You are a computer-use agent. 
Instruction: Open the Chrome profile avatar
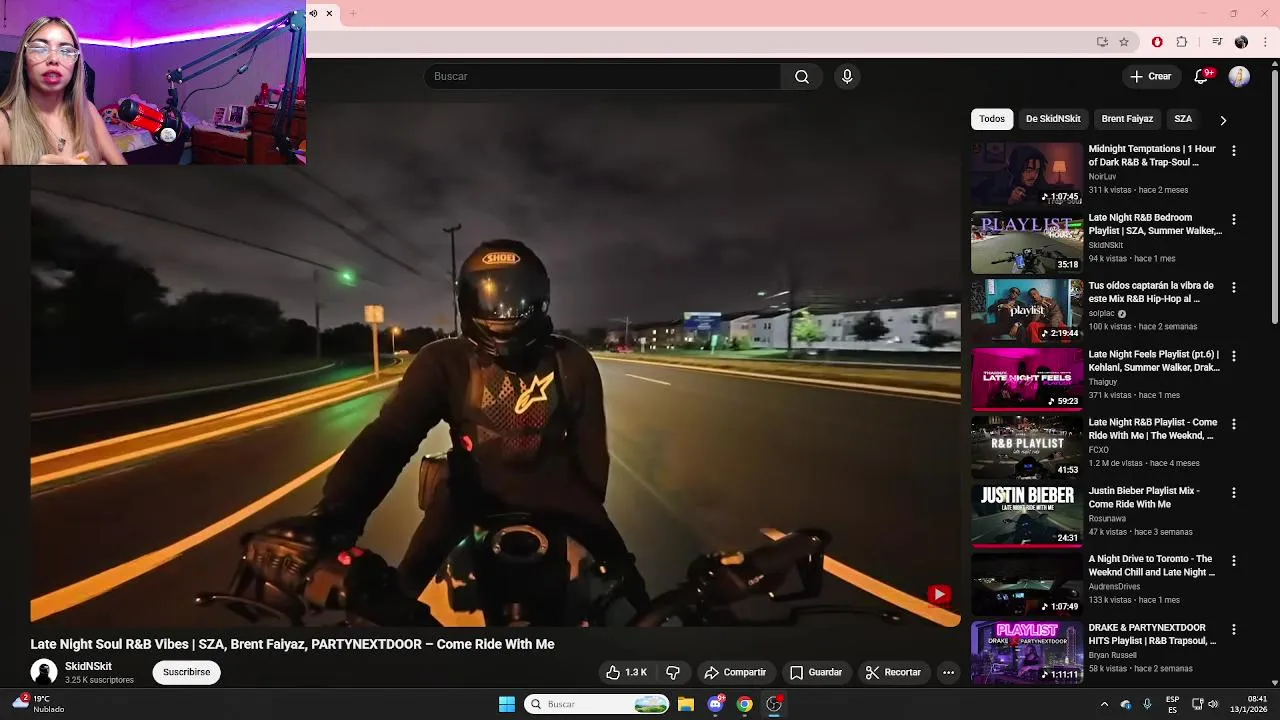(1241, 42)
